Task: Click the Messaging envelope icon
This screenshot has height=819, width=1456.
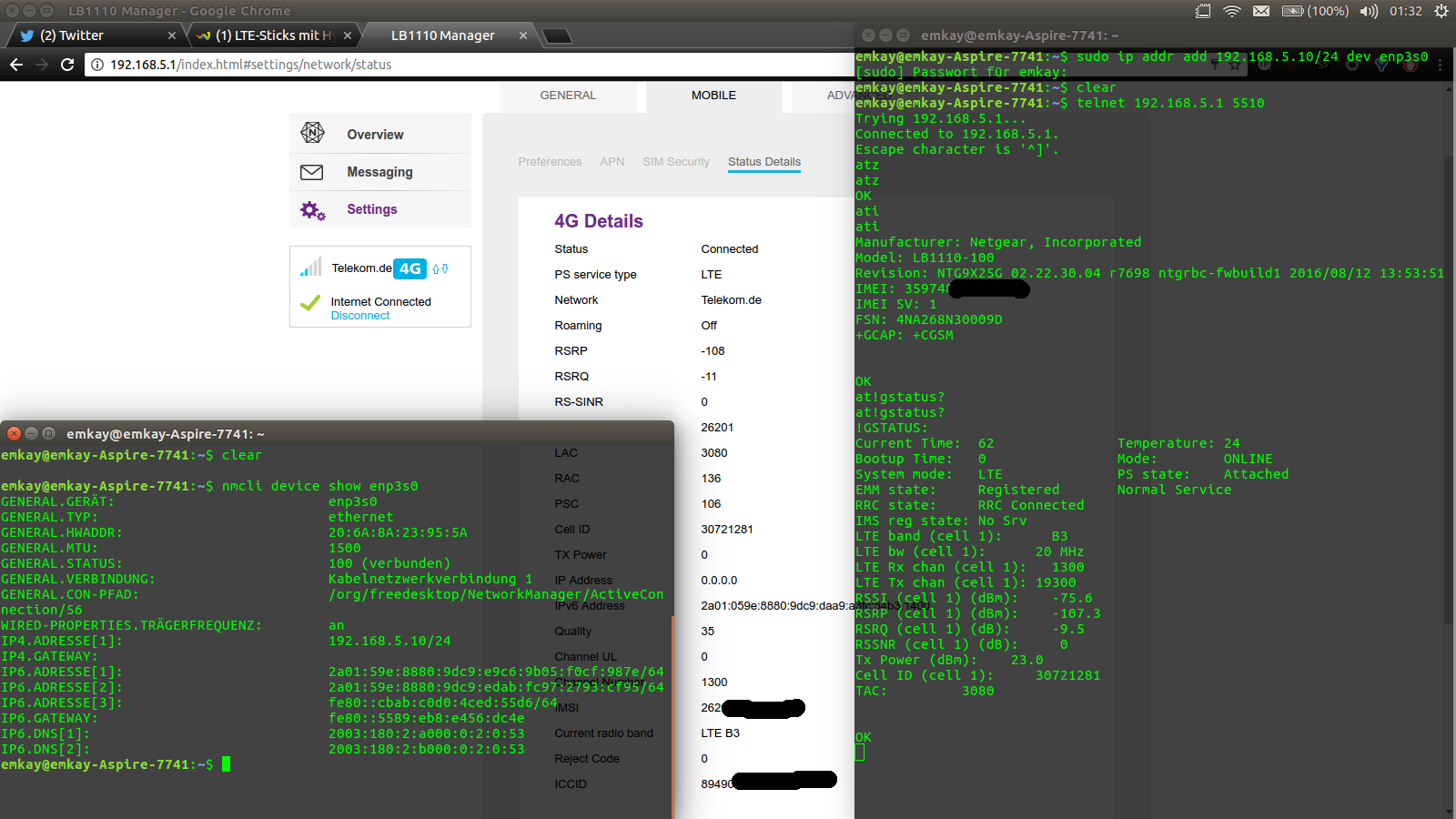Action: (312, 172)
